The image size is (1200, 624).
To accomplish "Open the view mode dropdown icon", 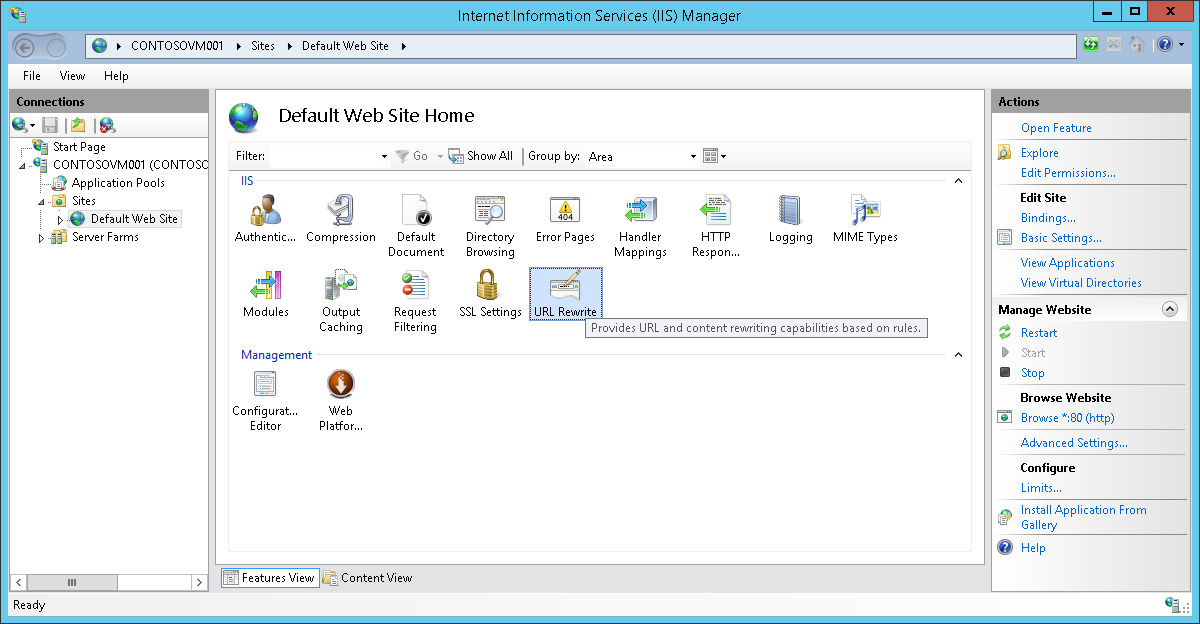I will 714,156.
